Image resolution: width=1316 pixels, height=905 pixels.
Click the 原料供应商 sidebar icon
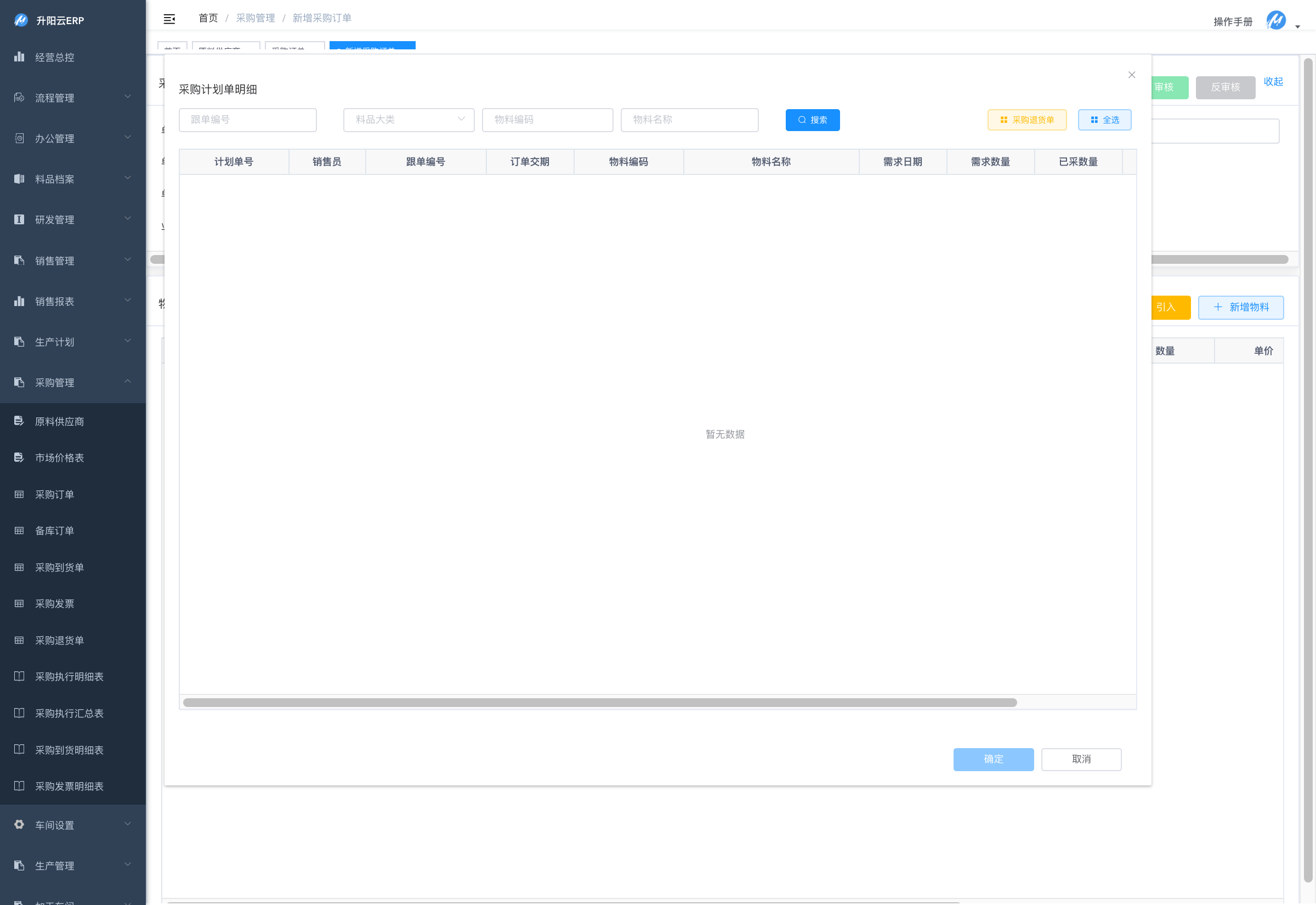tap(19, 421)
